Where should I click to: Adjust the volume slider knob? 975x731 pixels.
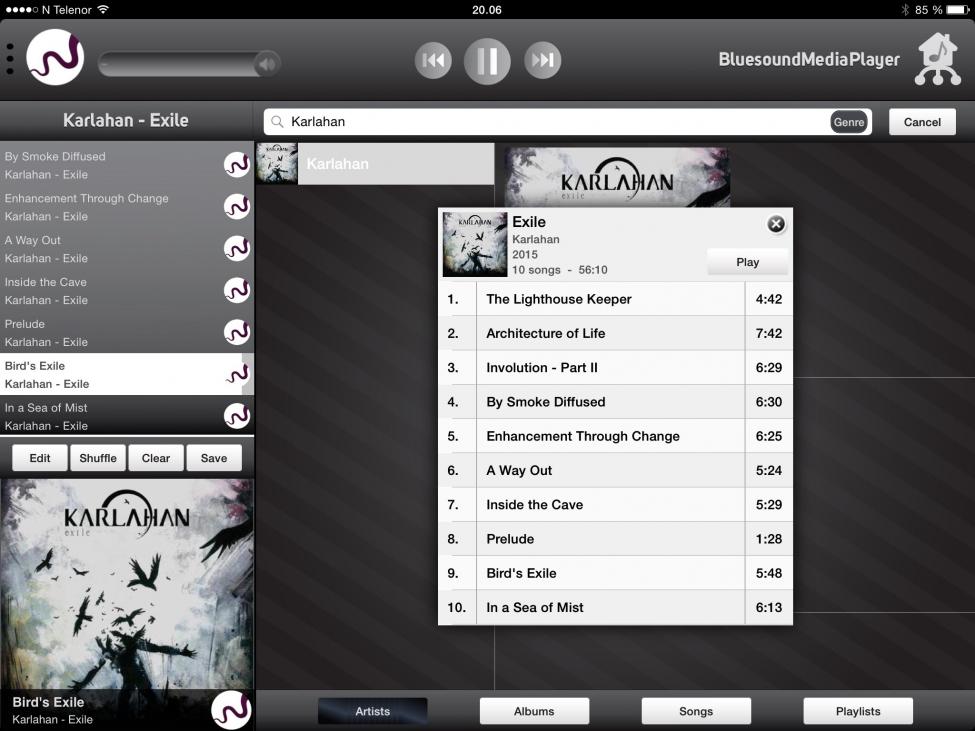[x=267, y=63]
